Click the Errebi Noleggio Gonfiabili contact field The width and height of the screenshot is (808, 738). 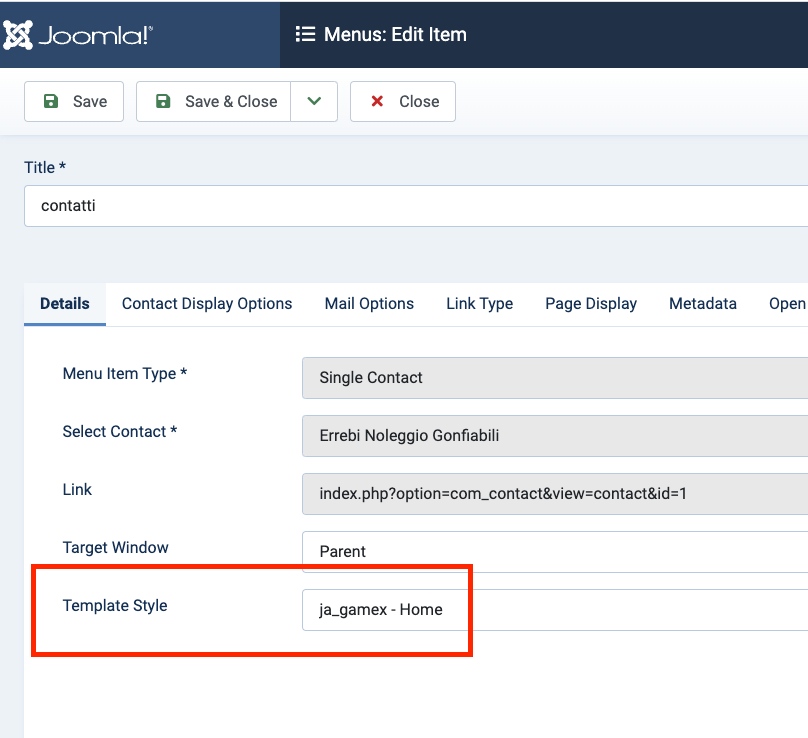pos(554,436)
